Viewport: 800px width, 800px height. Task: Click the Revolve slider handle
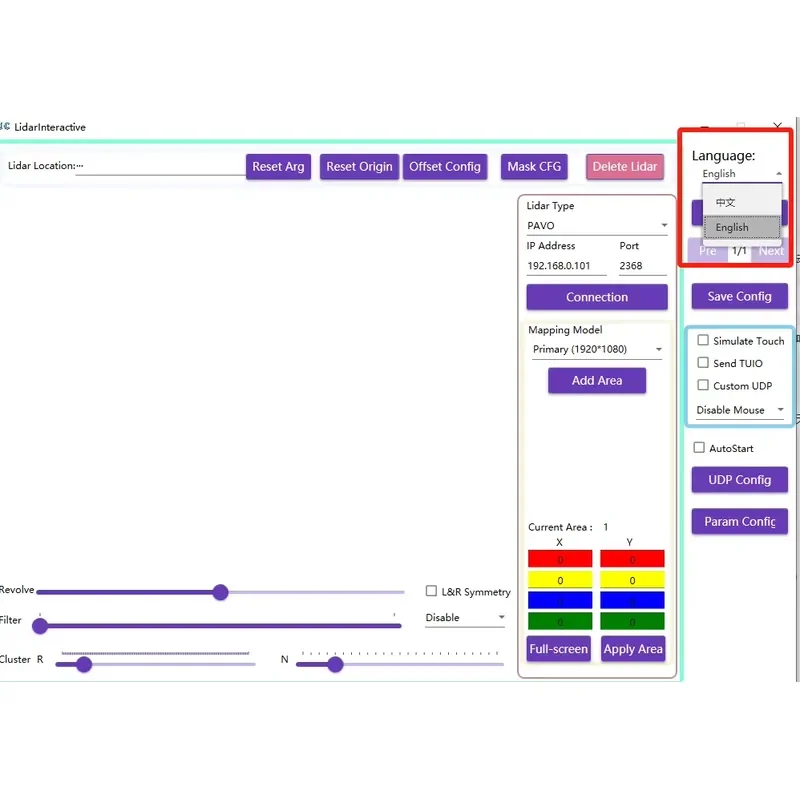(x=220, y=592)
